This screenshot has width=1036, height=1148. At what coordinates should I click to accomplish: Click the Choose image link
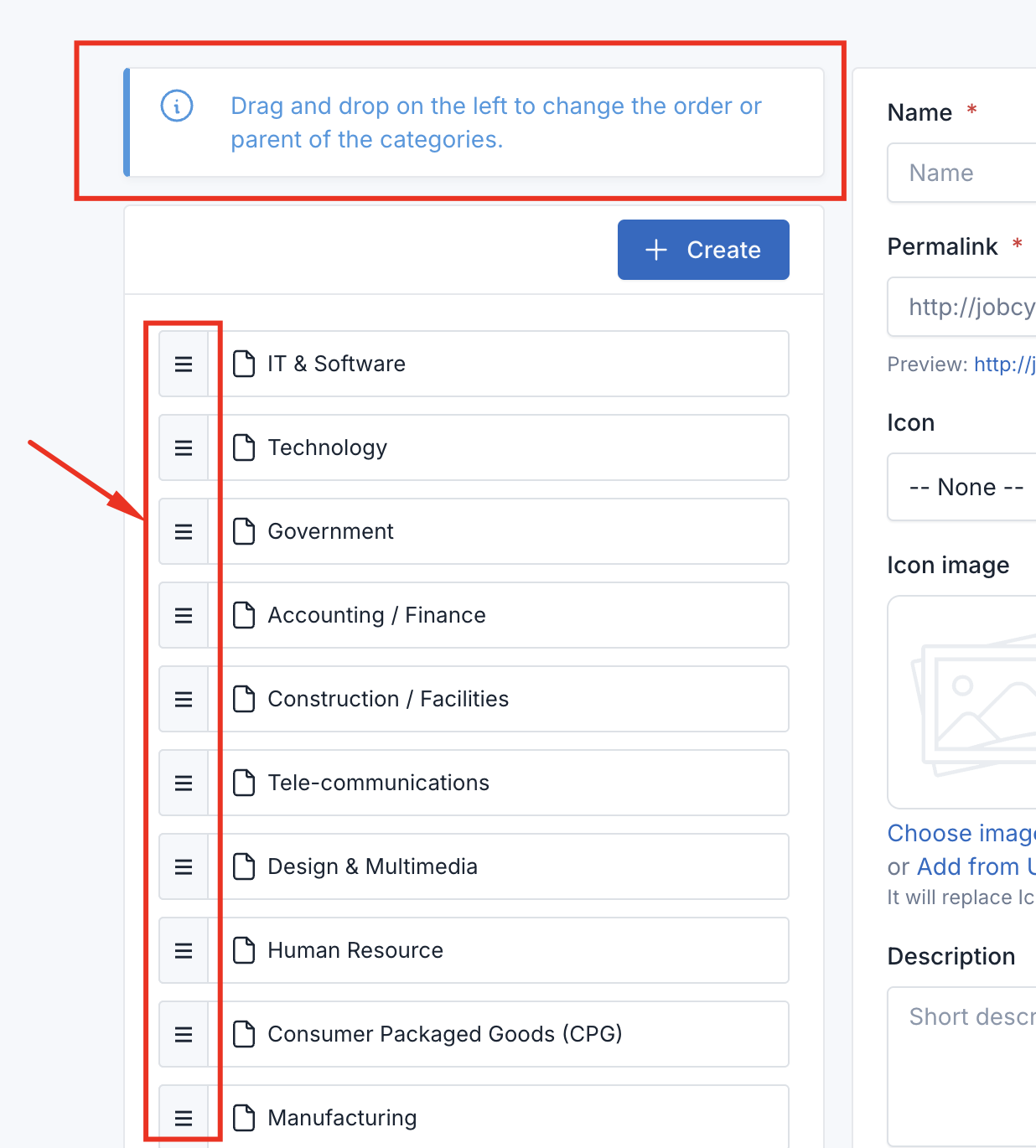tap(961, 833)
